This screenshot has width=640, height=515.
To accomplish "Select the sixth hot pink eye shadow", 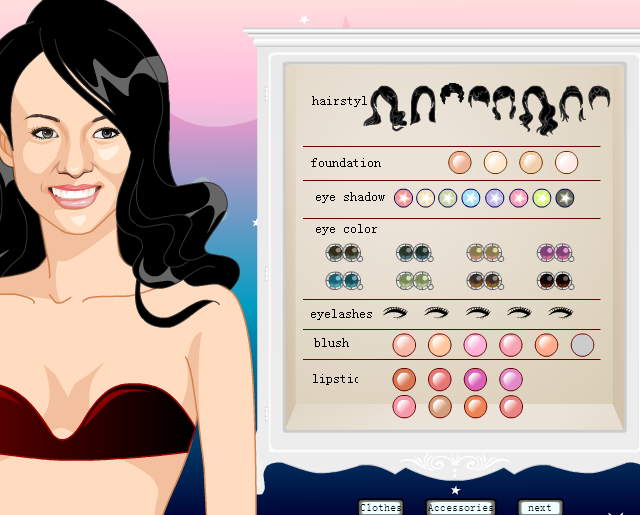I will [x=518, y=198].
